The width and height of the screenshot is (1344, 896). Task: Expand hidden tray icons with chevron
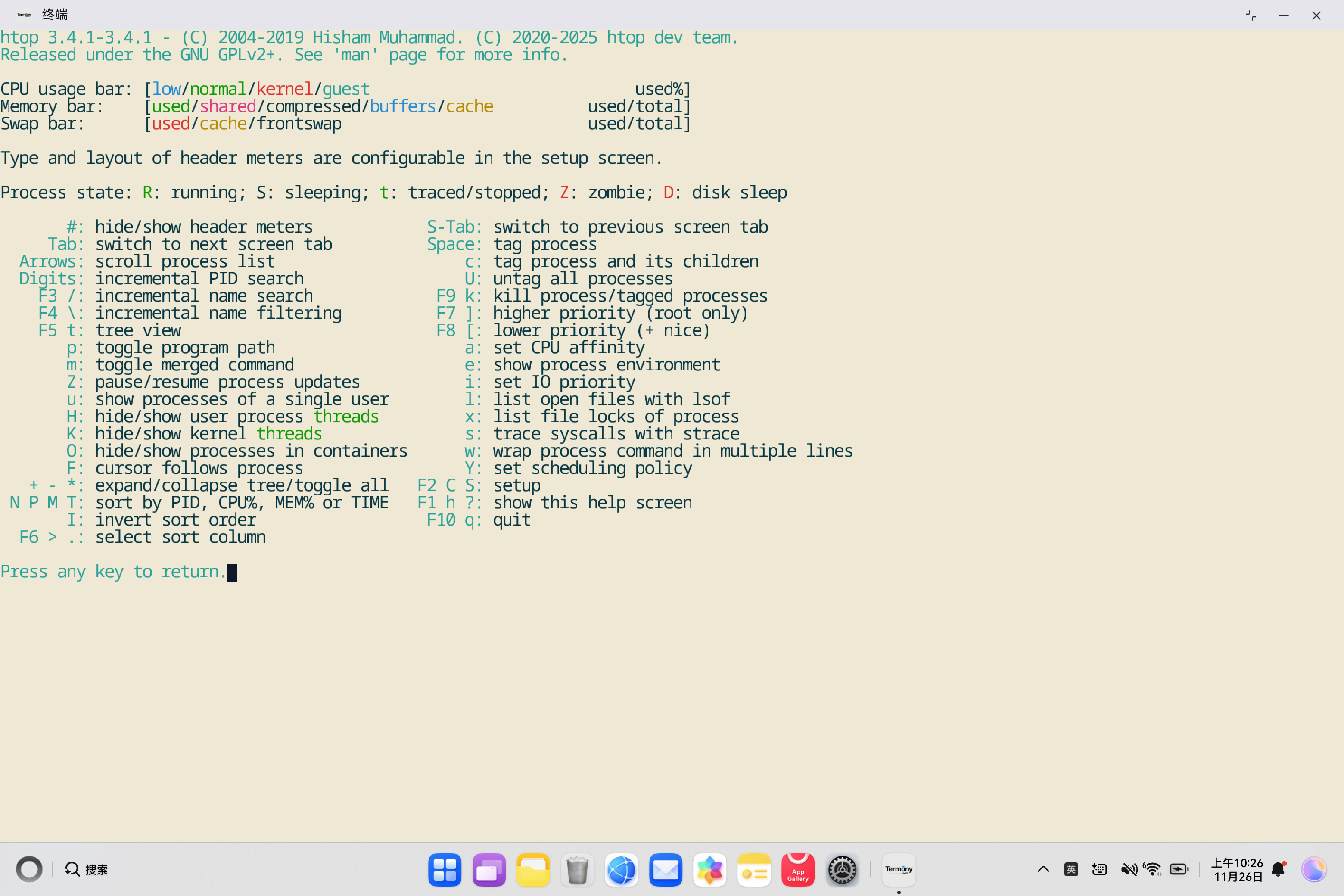click(1043, 870)
